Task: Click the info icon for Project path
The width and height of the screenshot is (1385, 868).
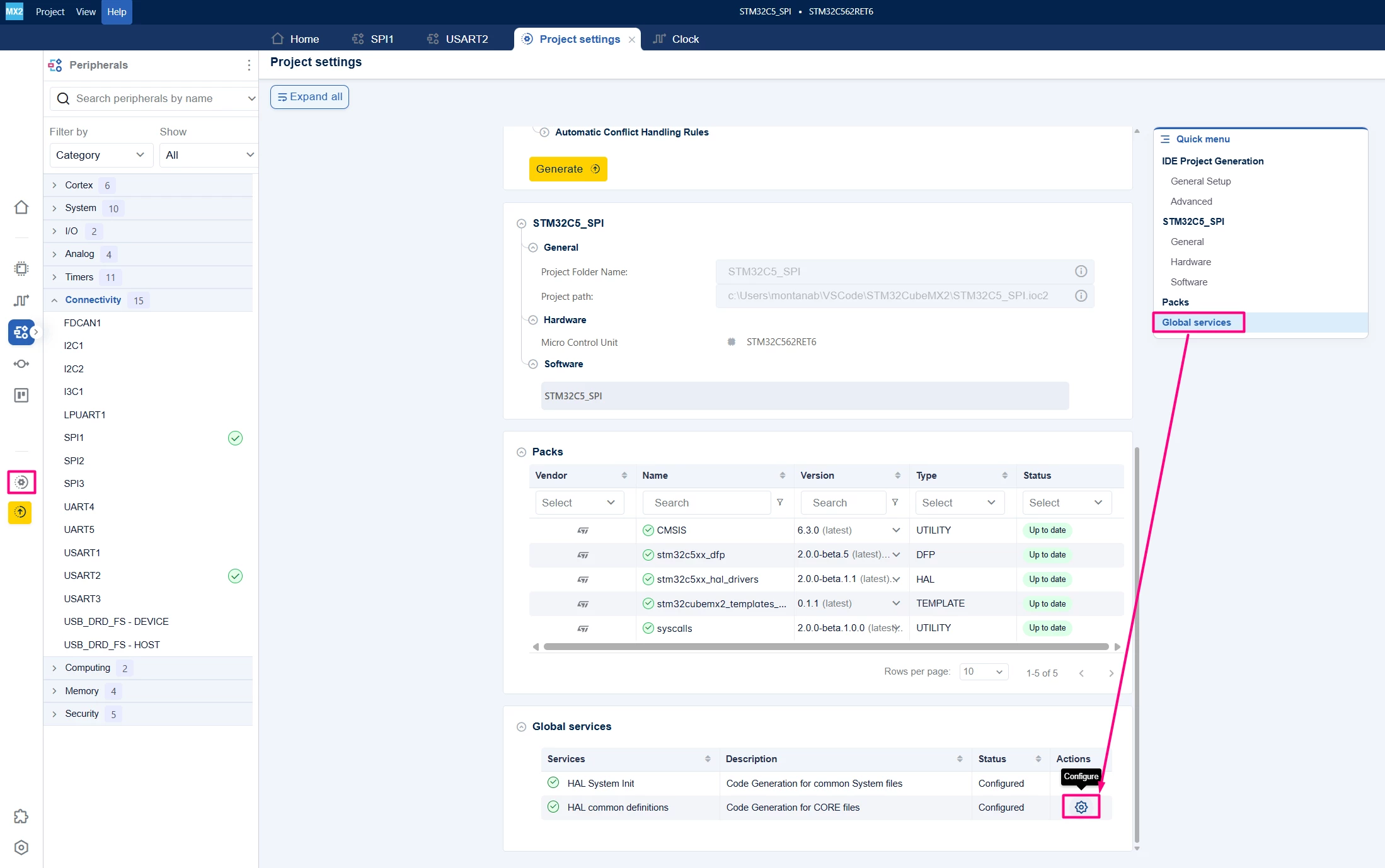Action: (1081, 295)
